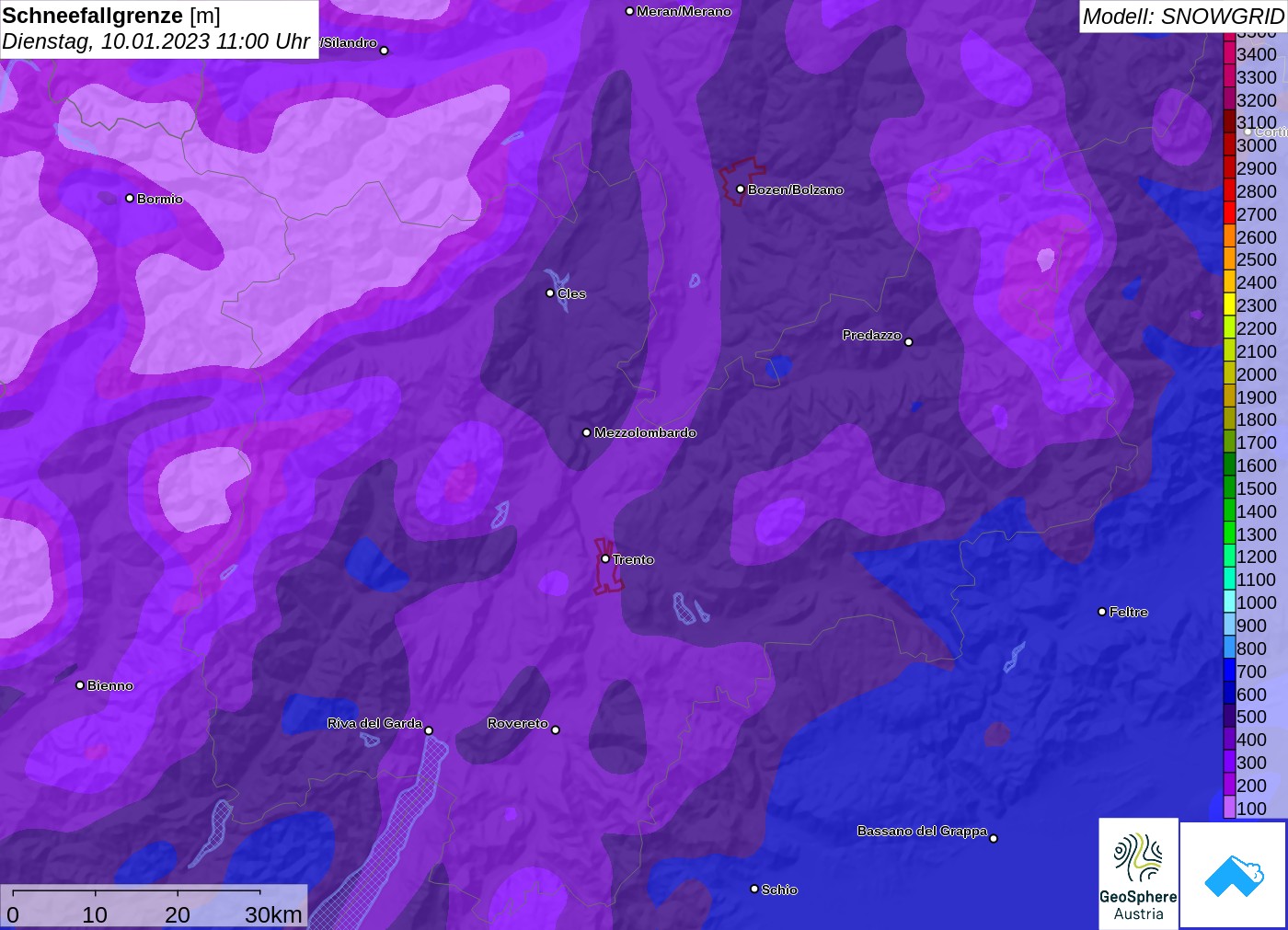Select the 2300 m legend color swatch
Screen dimensions: 1288x930
click(1229, 305)
